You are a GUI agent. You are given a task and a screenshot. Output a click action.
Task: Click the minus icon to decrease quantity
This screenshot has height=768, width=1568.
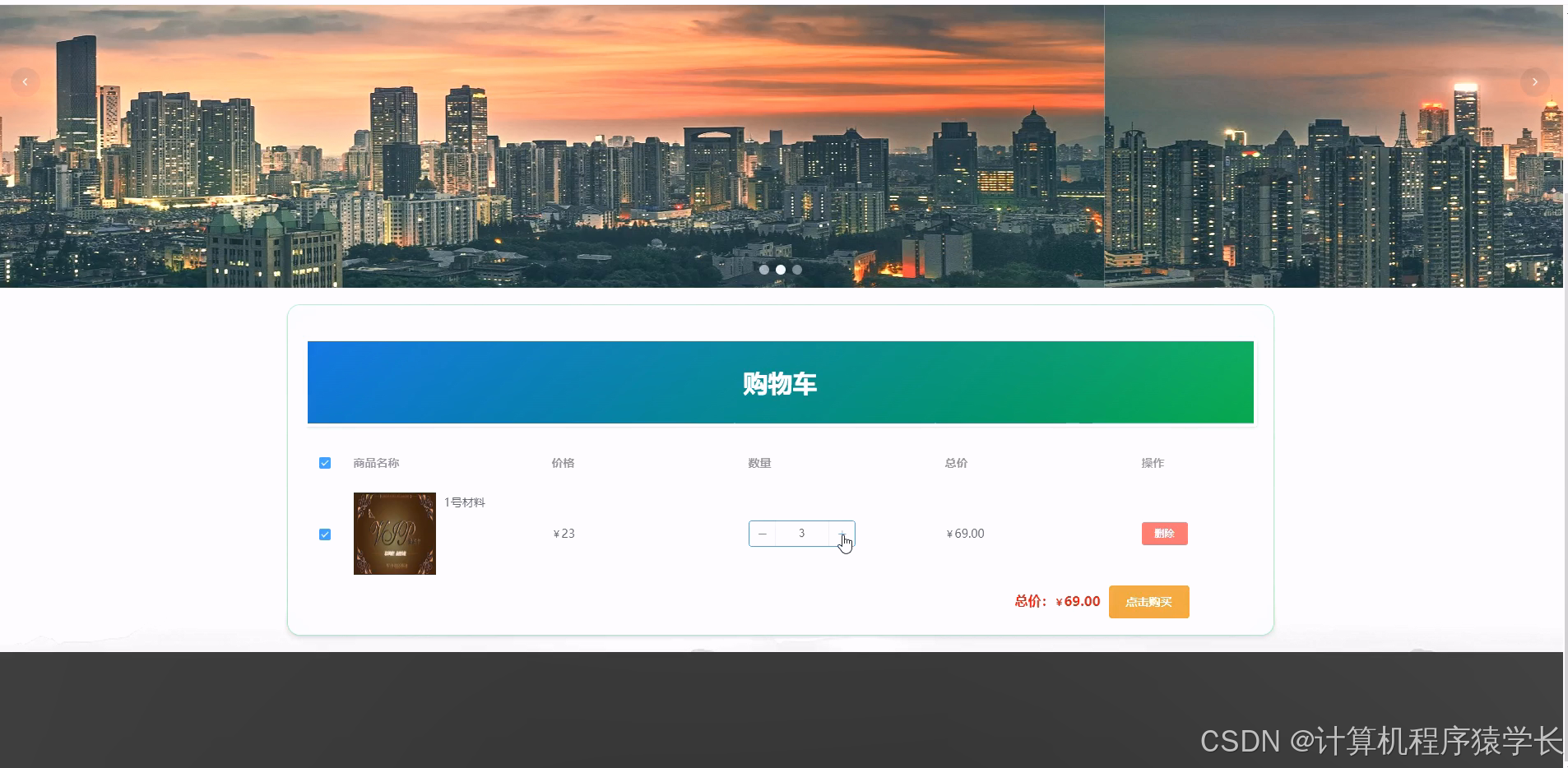click(763, 534)
